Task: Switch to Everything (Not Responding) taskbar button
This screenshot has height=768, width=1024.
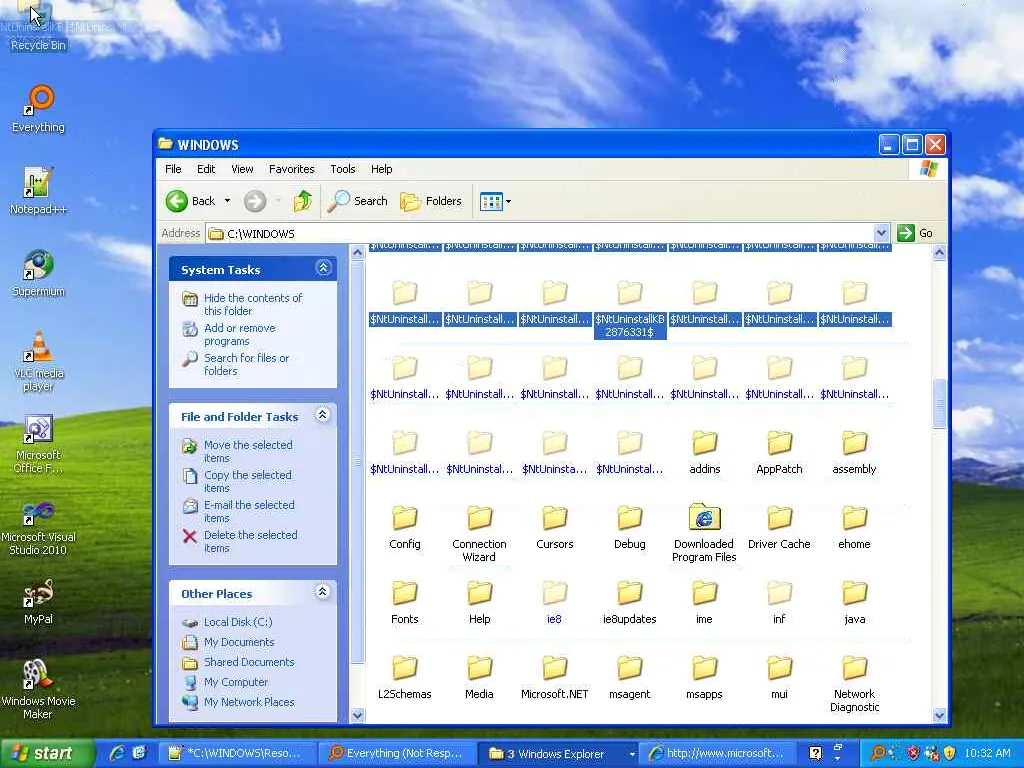Action: pos(398,754)
